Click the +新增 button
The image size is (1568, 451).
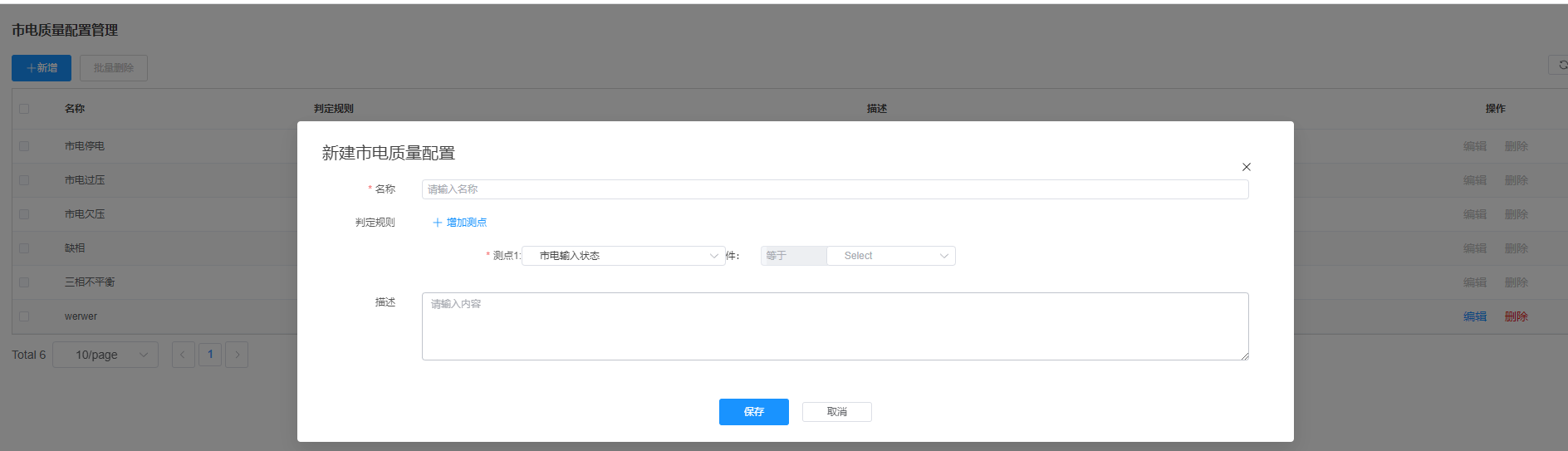(42, 68)
